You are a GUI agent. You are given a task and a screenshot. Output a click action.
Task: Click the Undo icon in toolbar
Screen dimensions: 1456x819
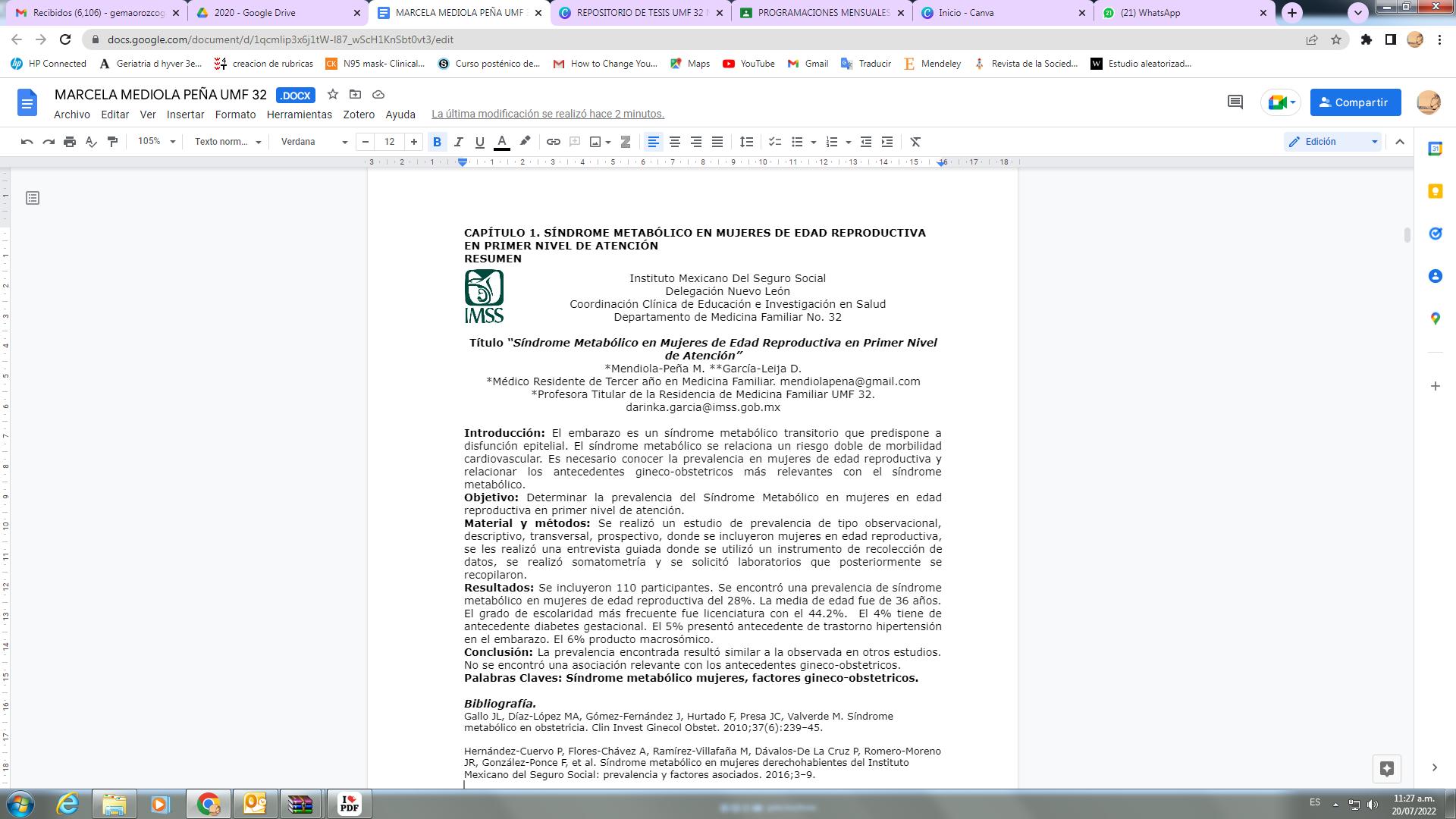[x=27, y=142]
